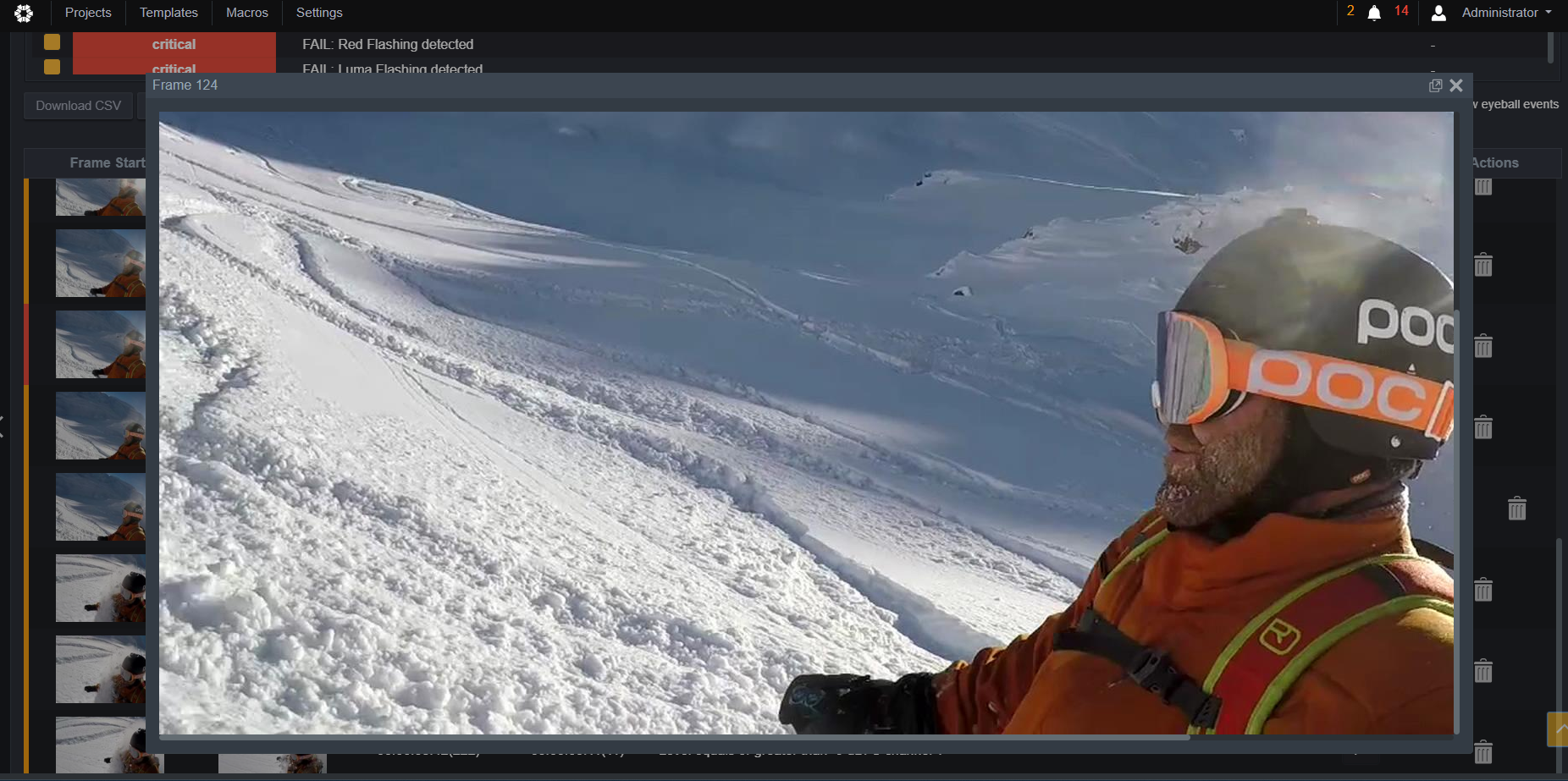Select the critical label beside Red Flashing

click(174, 44)
